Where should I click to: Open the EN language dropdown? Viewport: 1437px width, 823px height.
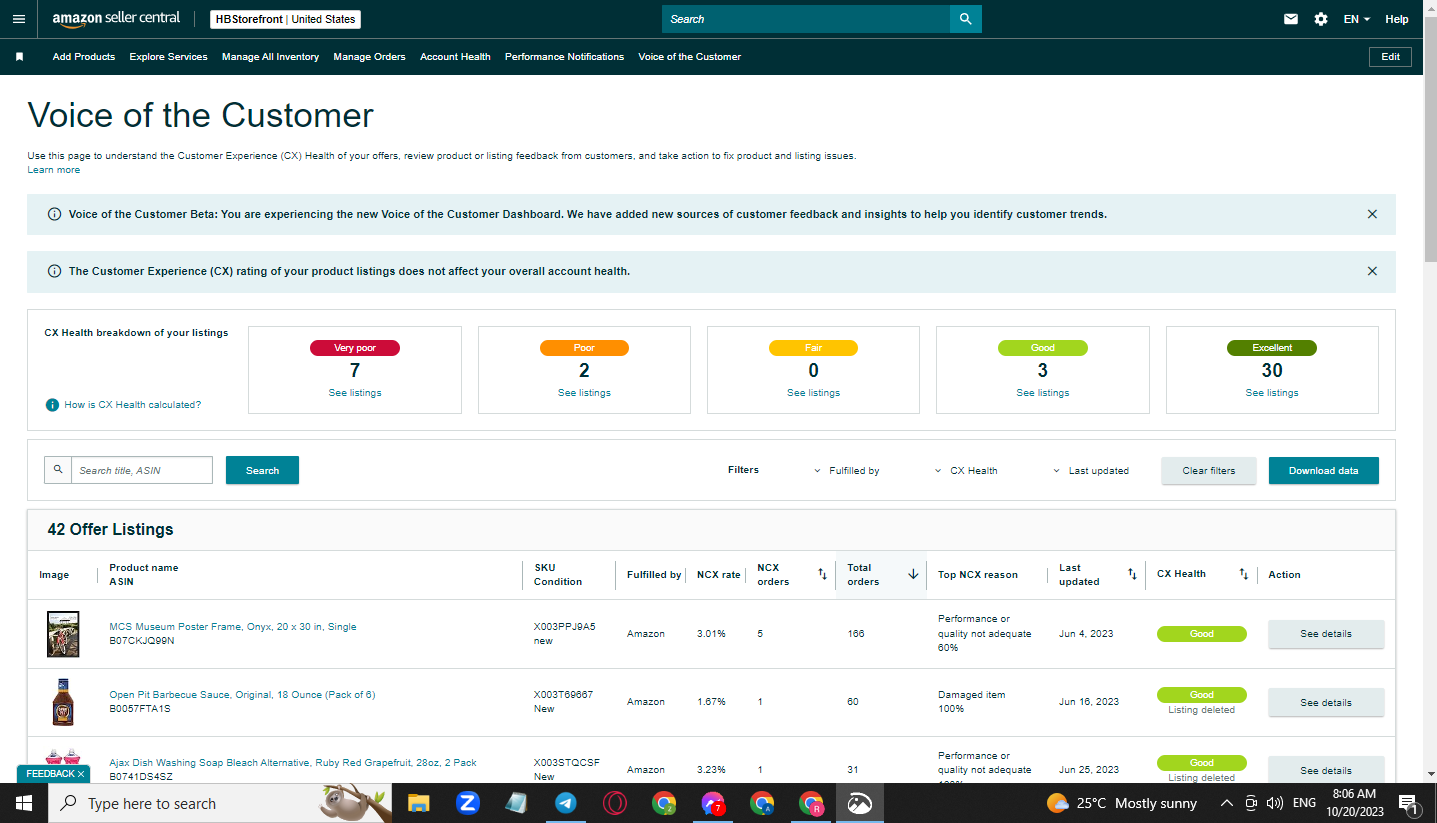1357,19
